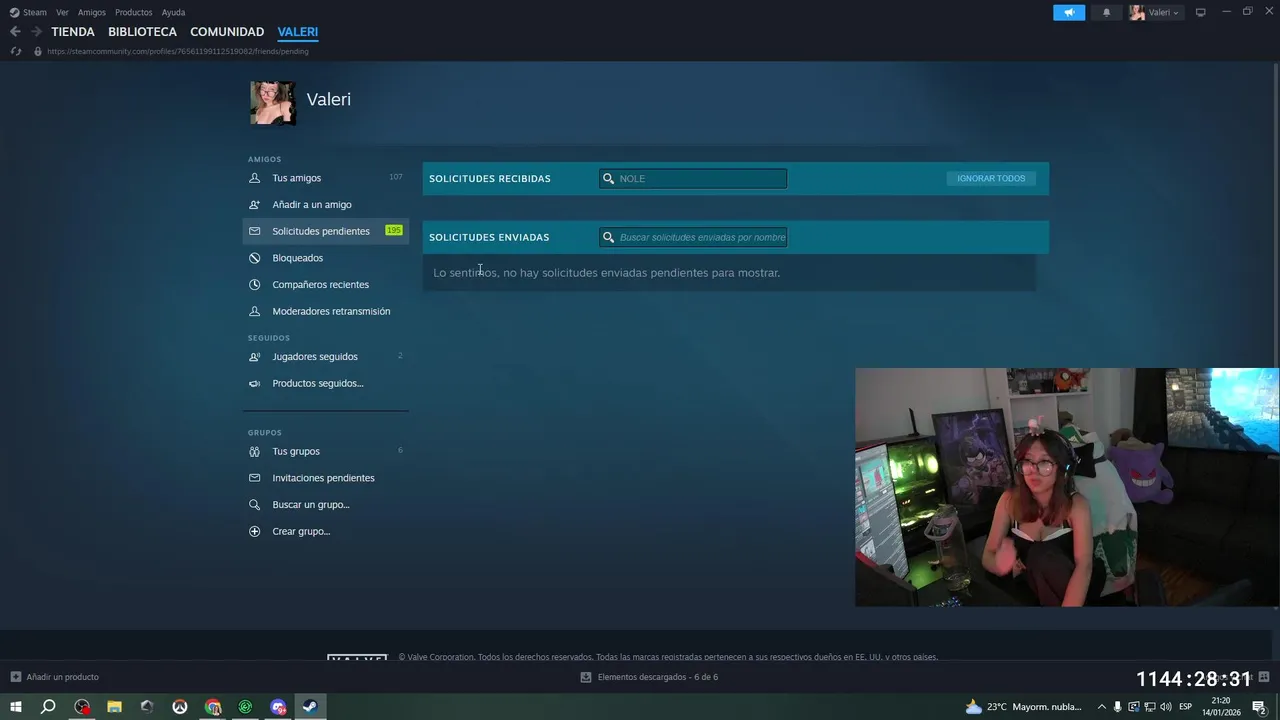1280x720 pixels.
Task: Click the Valeri profile avatar picture
Action: (273, 103)
